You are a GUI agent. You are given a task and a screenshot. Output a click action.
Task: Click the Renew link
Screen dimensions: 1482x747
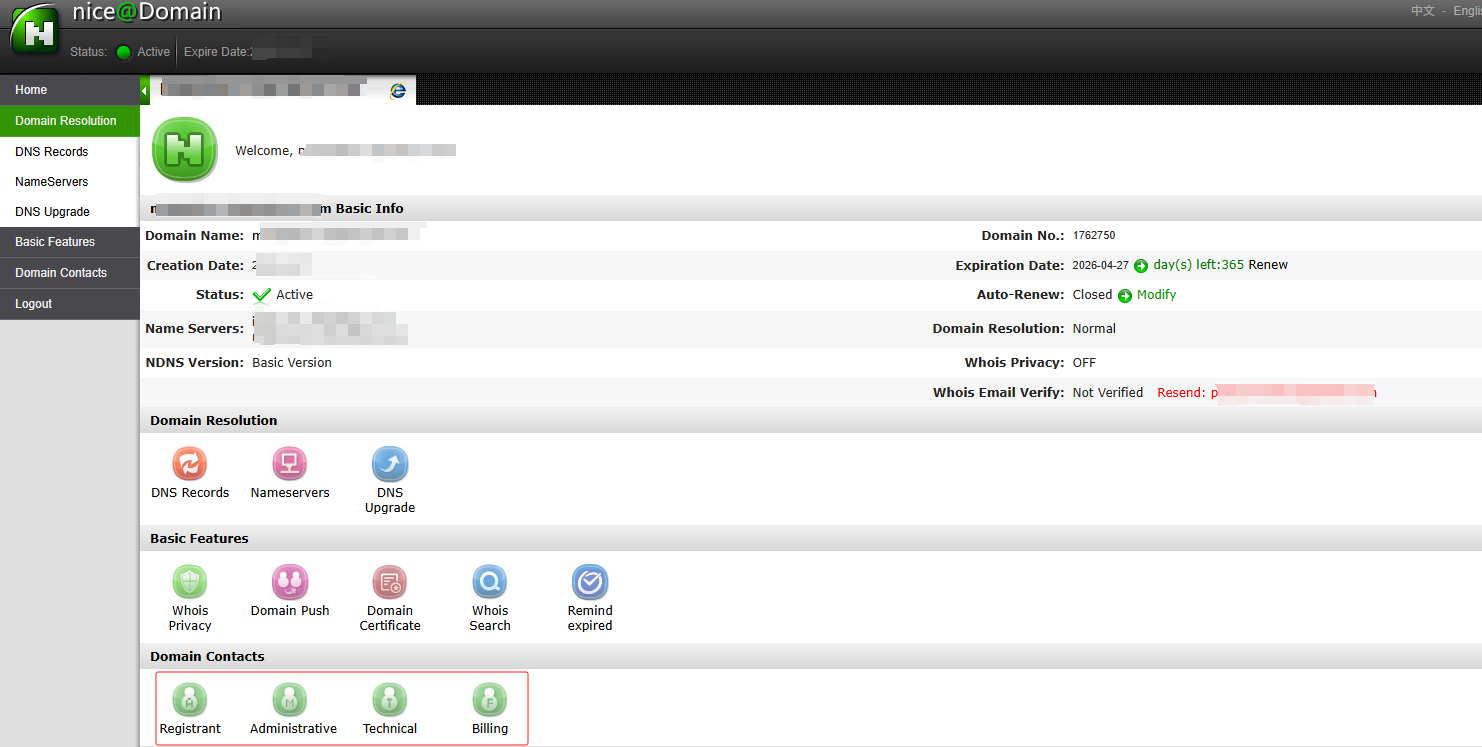tap(1268, 265)
